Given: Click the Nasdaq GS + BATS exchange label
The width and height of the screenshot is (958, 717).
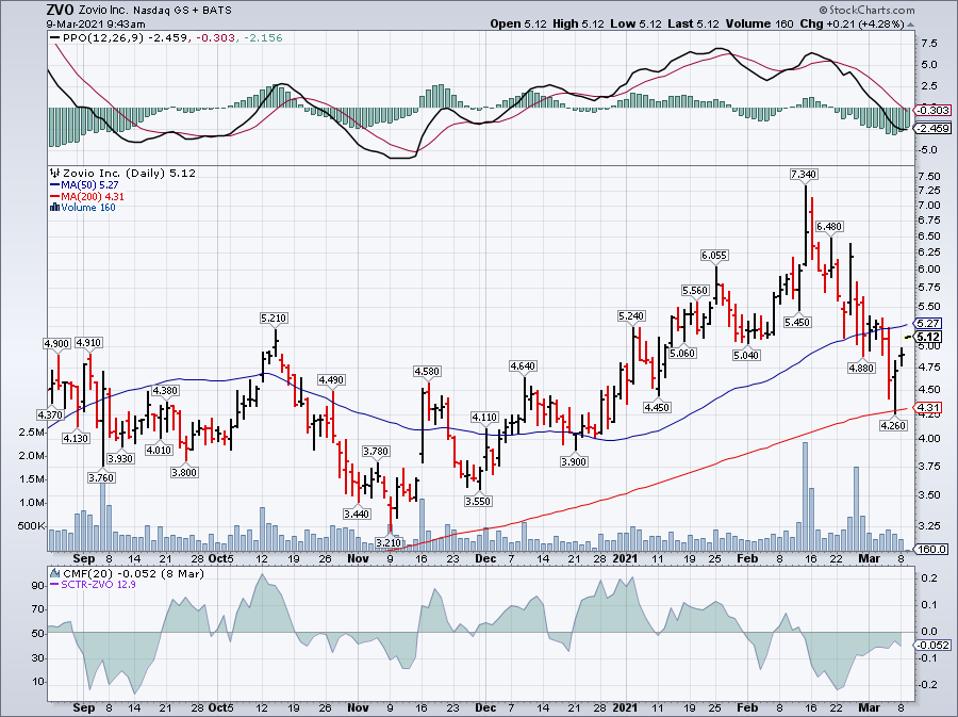Looking at the screenshot, I should [x=183, y=10].
